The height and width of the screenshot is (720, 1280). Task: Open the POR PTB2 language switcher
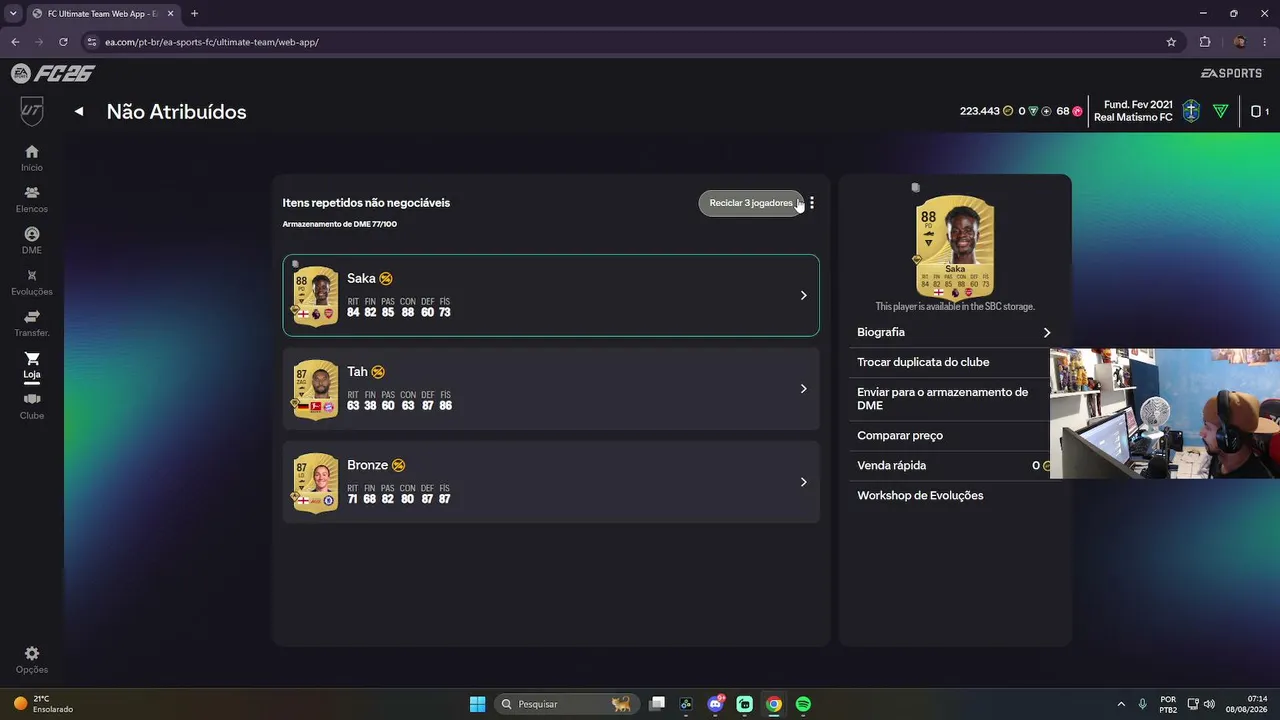click(x=1168, y=704)
